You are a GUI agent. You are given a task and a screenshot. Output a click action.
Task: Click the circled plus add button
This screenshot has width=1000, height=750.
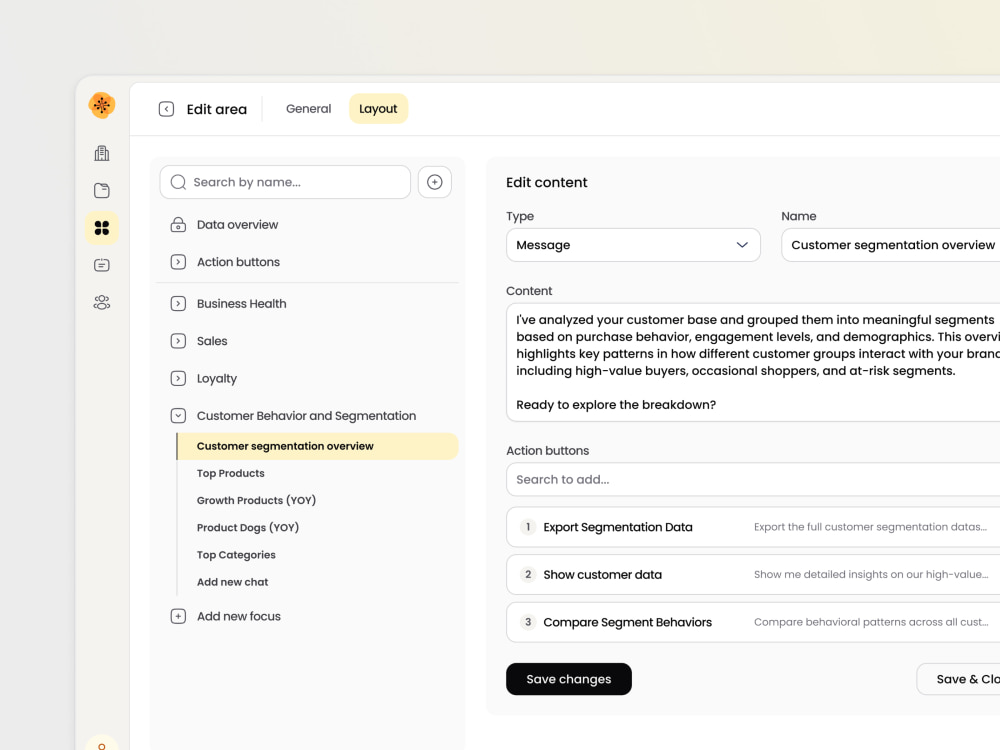[x=435, y=182]
